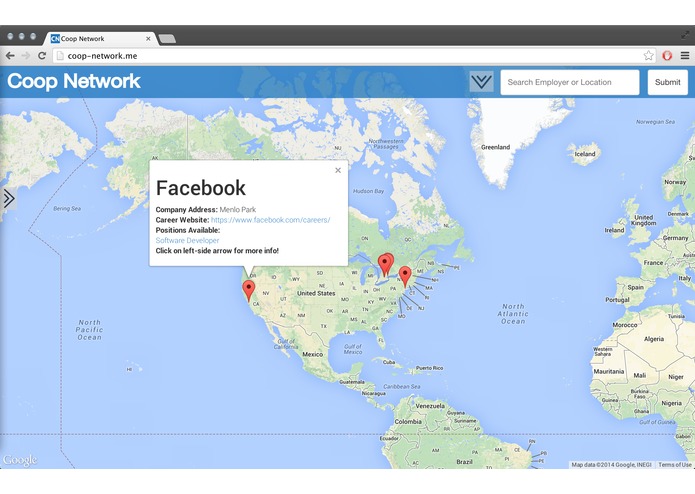Click the 'Bering Sea' map label

click(67, 208)
